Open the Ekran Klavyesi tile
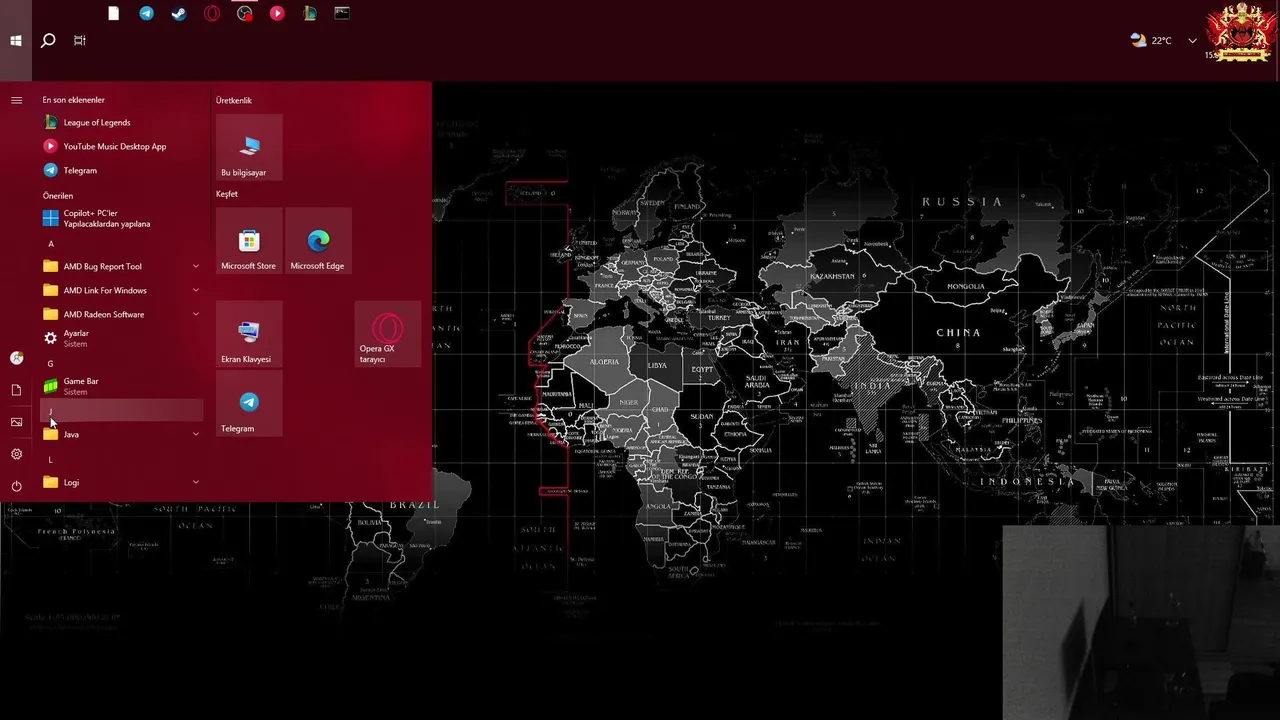The image size is (1280, 720). [249, 334]
